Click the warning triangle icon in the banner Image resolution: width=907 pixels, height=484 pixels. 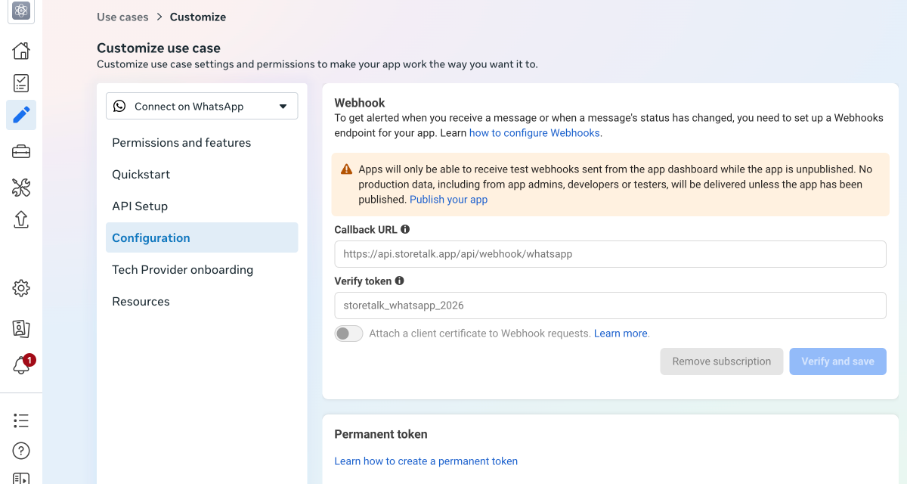pos(346,169)
